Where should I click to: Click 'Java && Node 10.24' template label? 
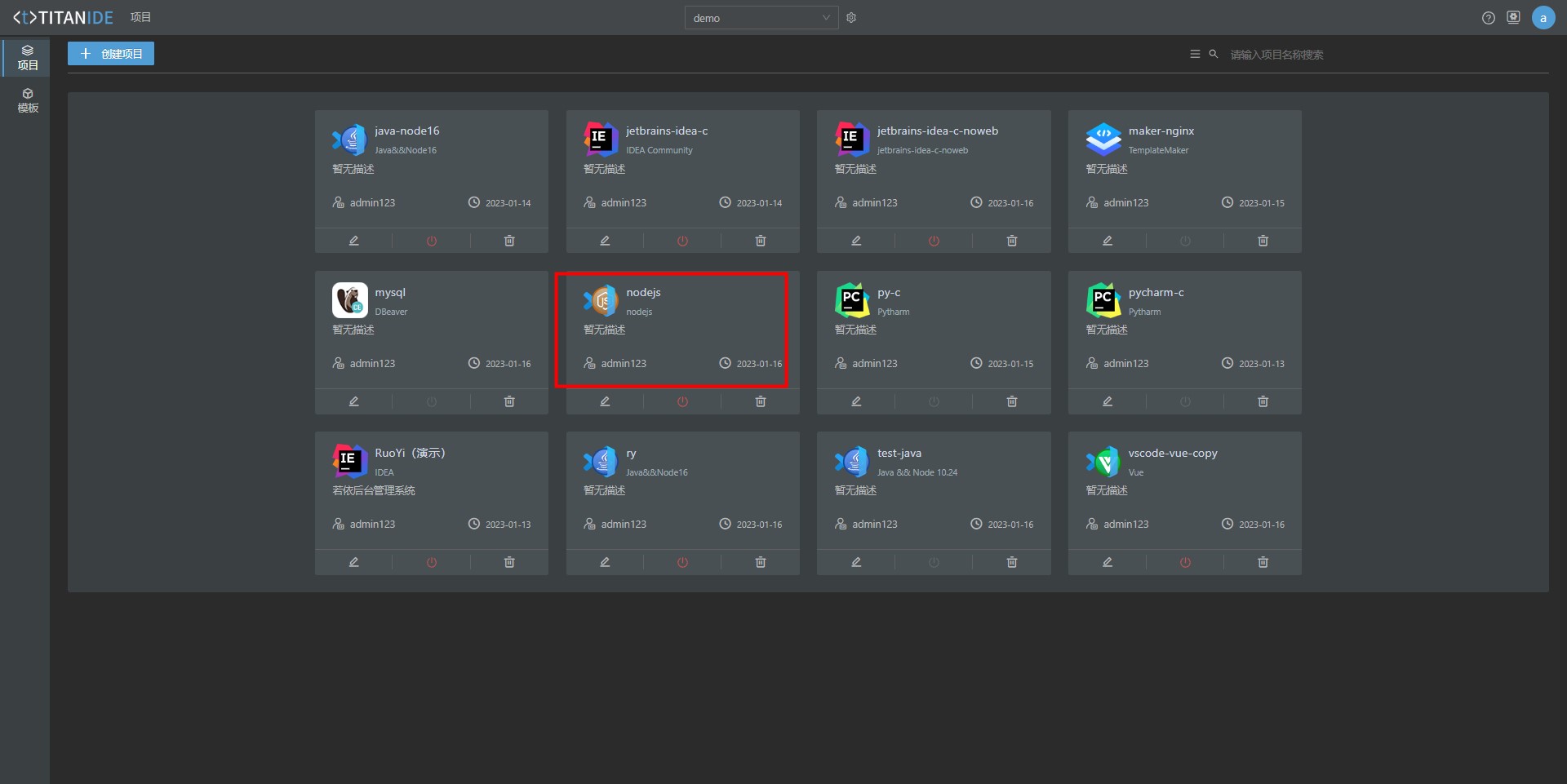pos(917,472)
